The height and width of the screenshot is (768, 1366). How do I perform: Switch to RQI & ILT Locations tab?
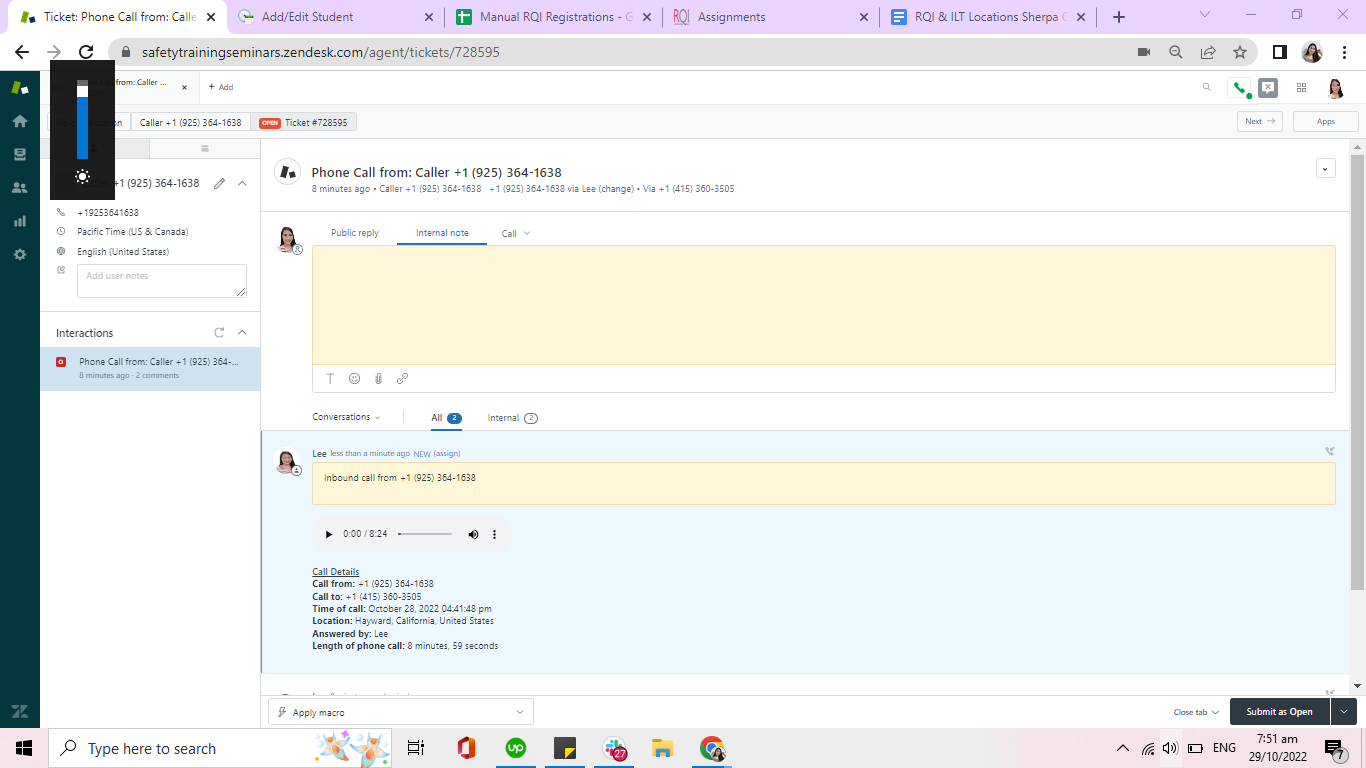pos(989,17)
